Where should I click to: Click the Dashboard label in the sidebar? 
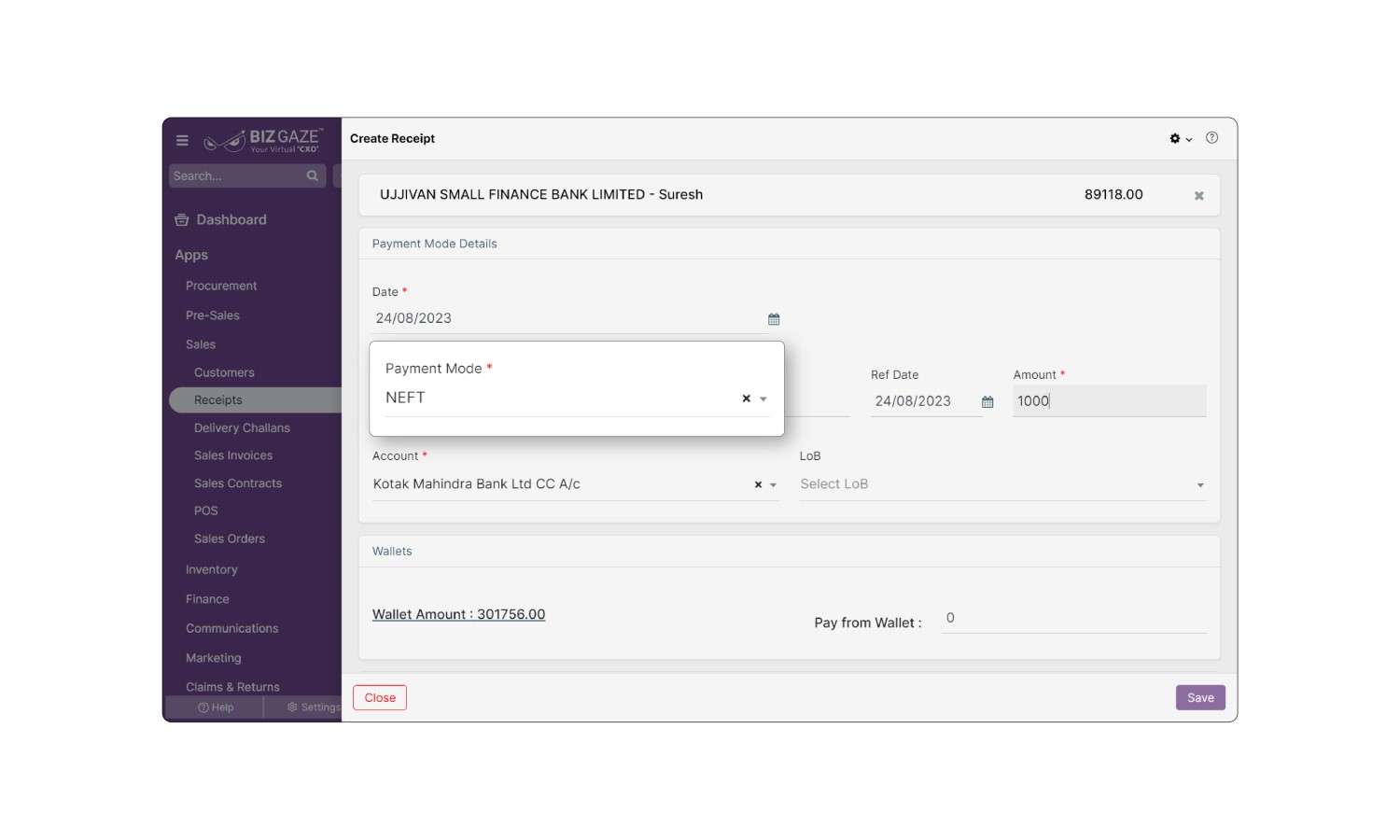click(x=231, y=219)
